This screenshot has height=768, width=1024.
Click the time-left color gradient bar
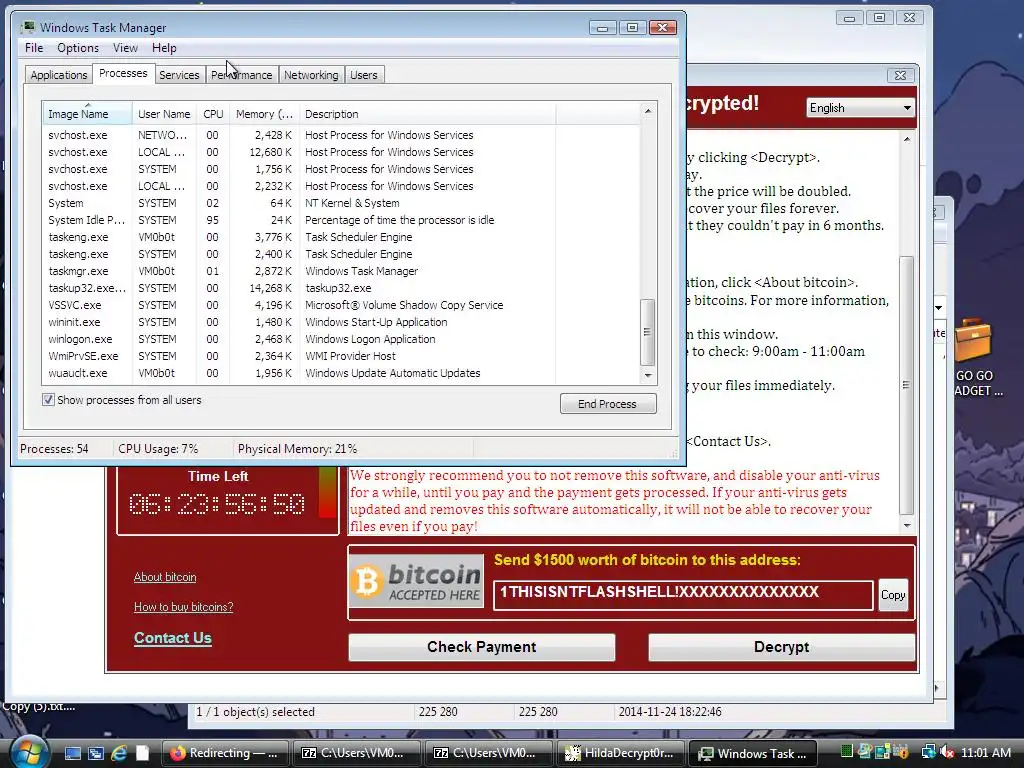pyautogui.click(x=327, y=494)
